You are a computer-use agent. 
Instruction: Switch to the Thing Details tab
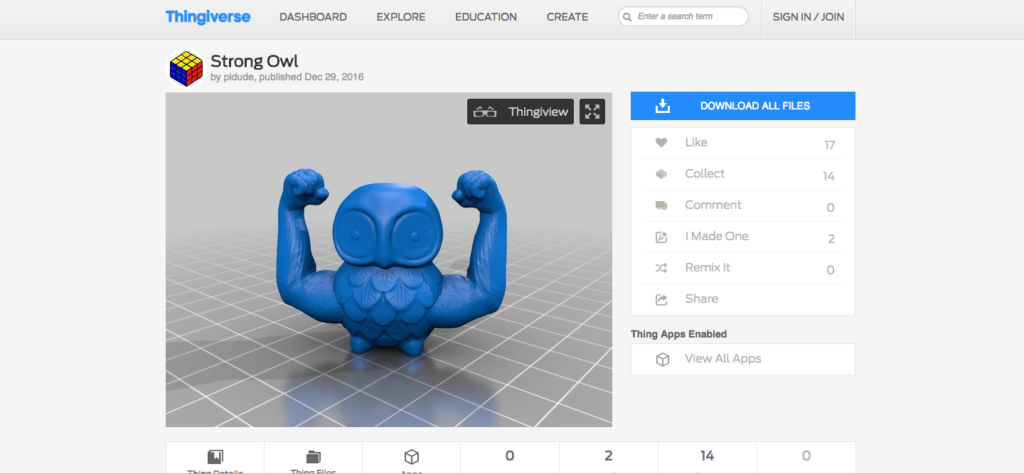coord(215,460)
